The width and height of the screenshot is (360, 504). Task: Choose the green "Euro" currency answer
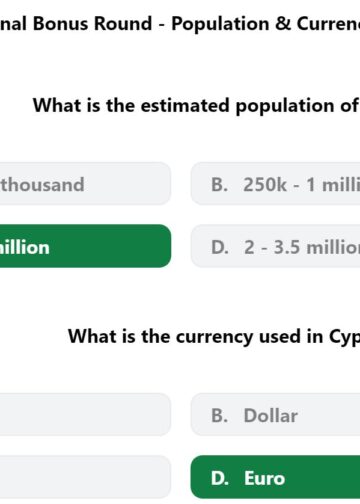275,477
